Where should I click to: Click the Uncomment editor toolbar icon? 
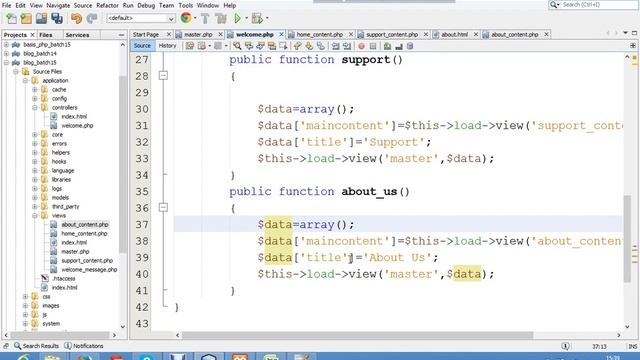(399, 46)
